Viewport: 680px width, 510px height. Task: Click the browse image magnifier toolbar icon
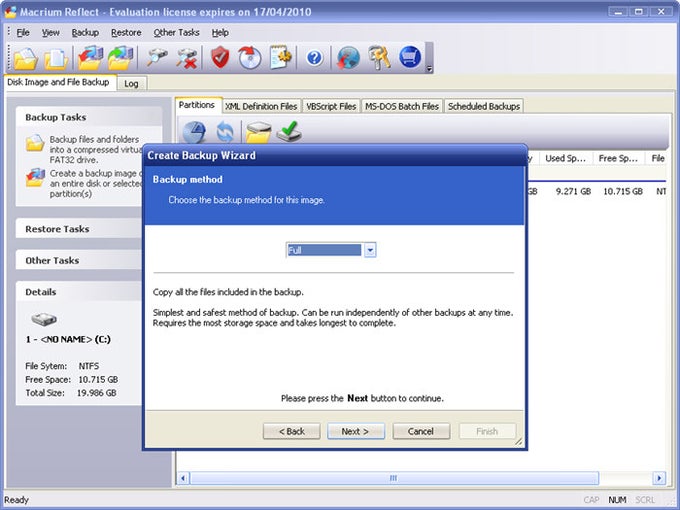tap(156, 58)
